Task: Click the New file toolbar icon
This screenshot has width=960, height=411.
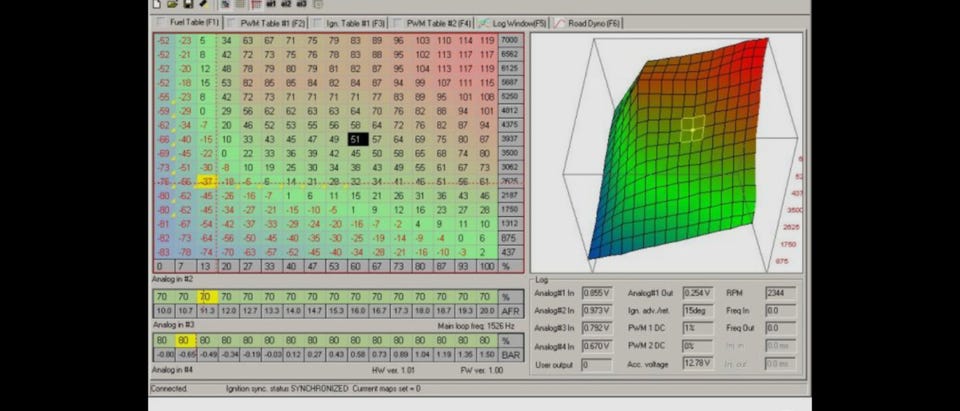Action: tap(157, 4)
